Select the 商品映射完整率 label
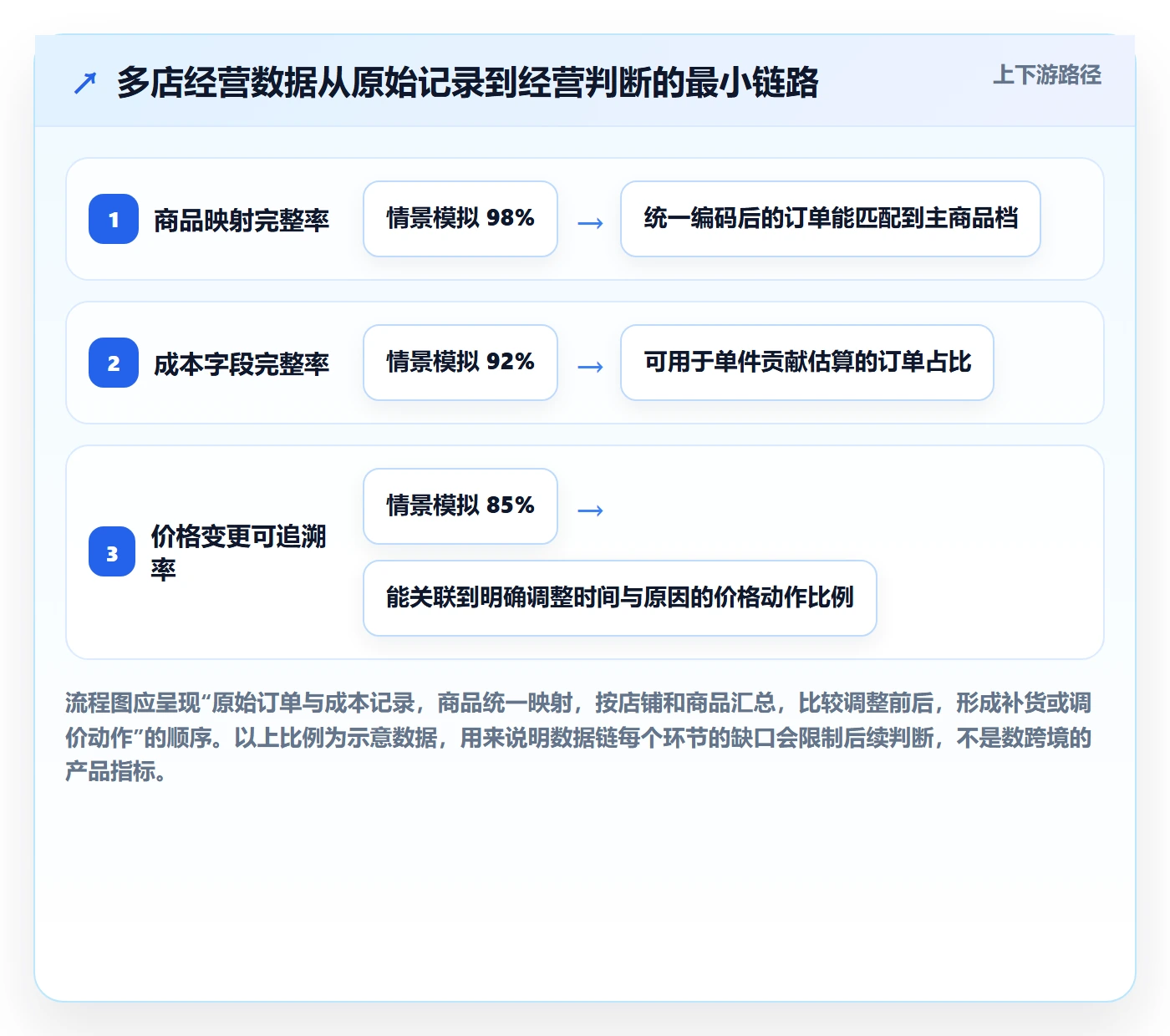This screenshot has width=1170, height=1036. (x=242, y=220)
